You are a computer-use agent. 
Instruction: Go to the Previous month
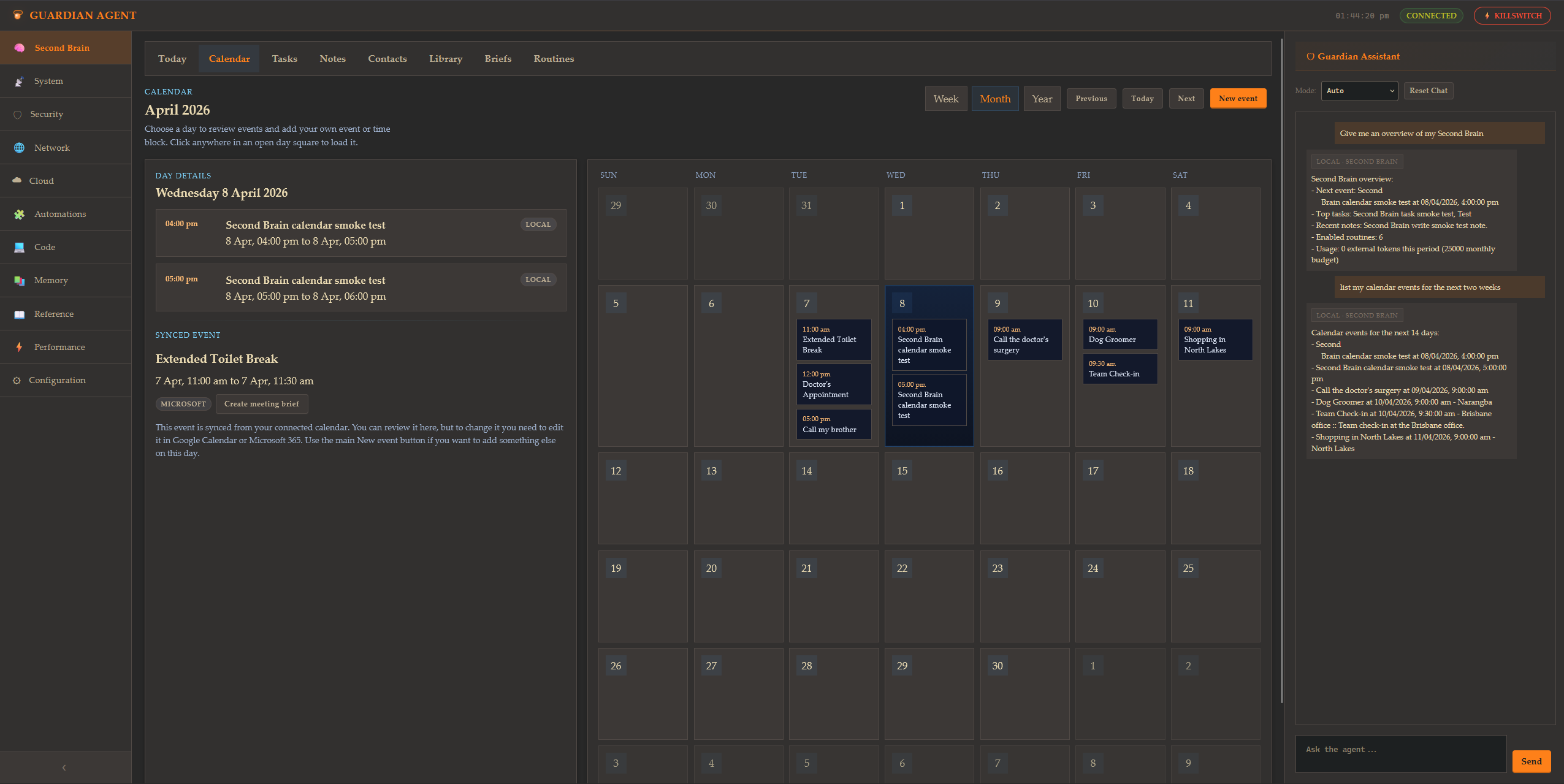[1091, 99]
